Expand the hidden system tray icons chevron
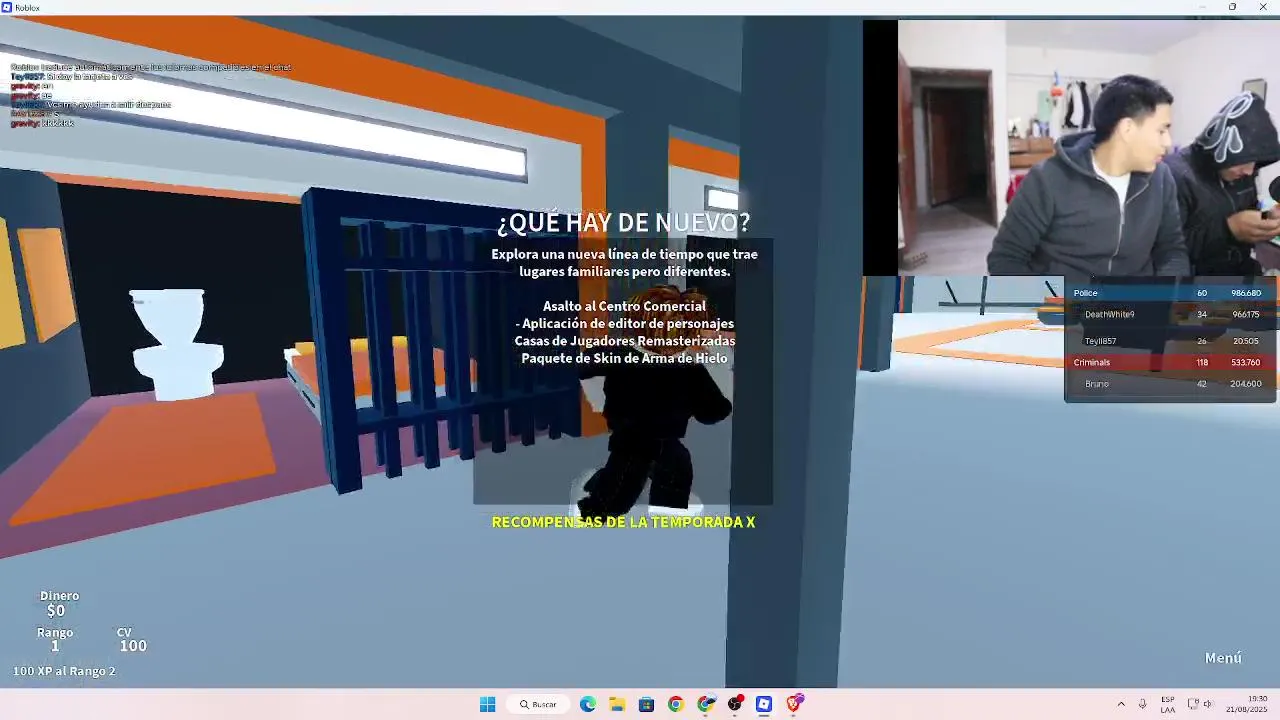1280x720 pixels. click(x=1121, y=704)
